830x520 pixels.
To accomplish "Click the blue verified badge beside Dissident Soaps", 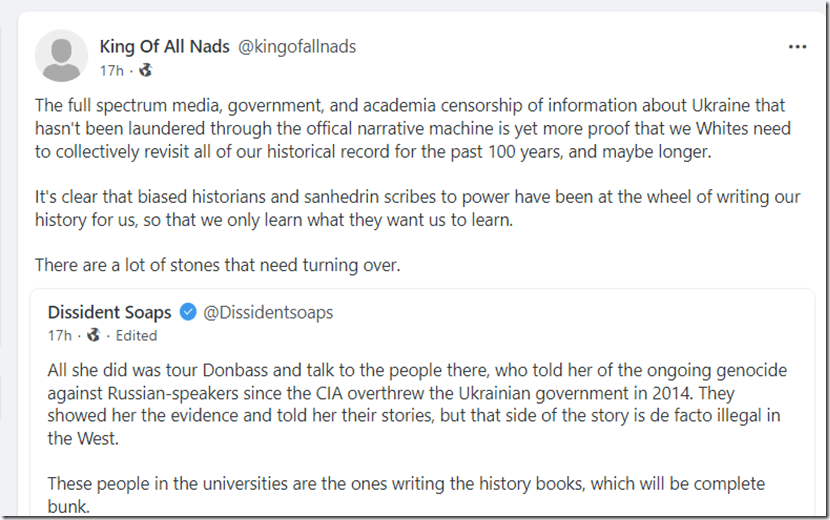I will pyautogui.click(x=187, y=313).
